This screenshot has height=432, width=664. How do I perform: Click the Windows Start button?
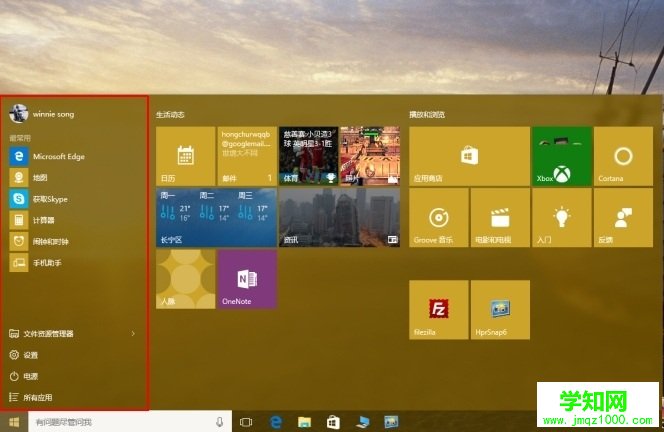click(x=14, y=422)
